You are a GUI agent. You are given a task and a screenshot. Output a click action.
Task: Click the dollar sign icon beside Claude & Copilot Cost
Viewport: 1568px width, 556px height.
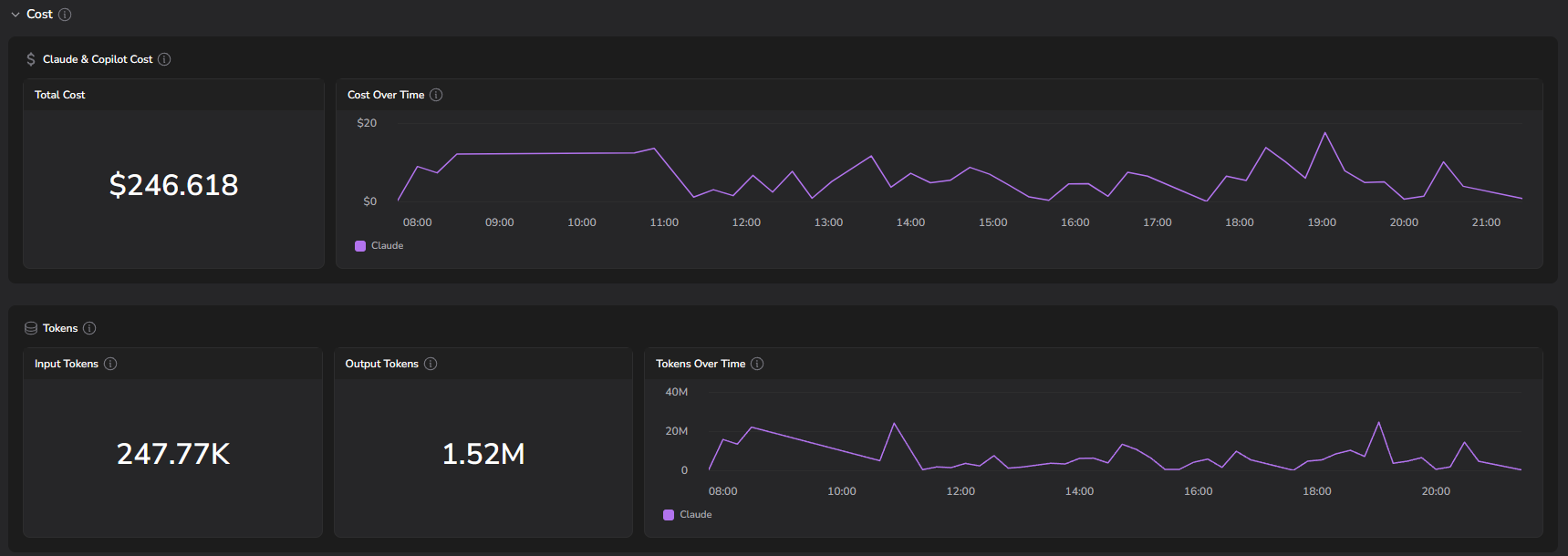[31, 59]
